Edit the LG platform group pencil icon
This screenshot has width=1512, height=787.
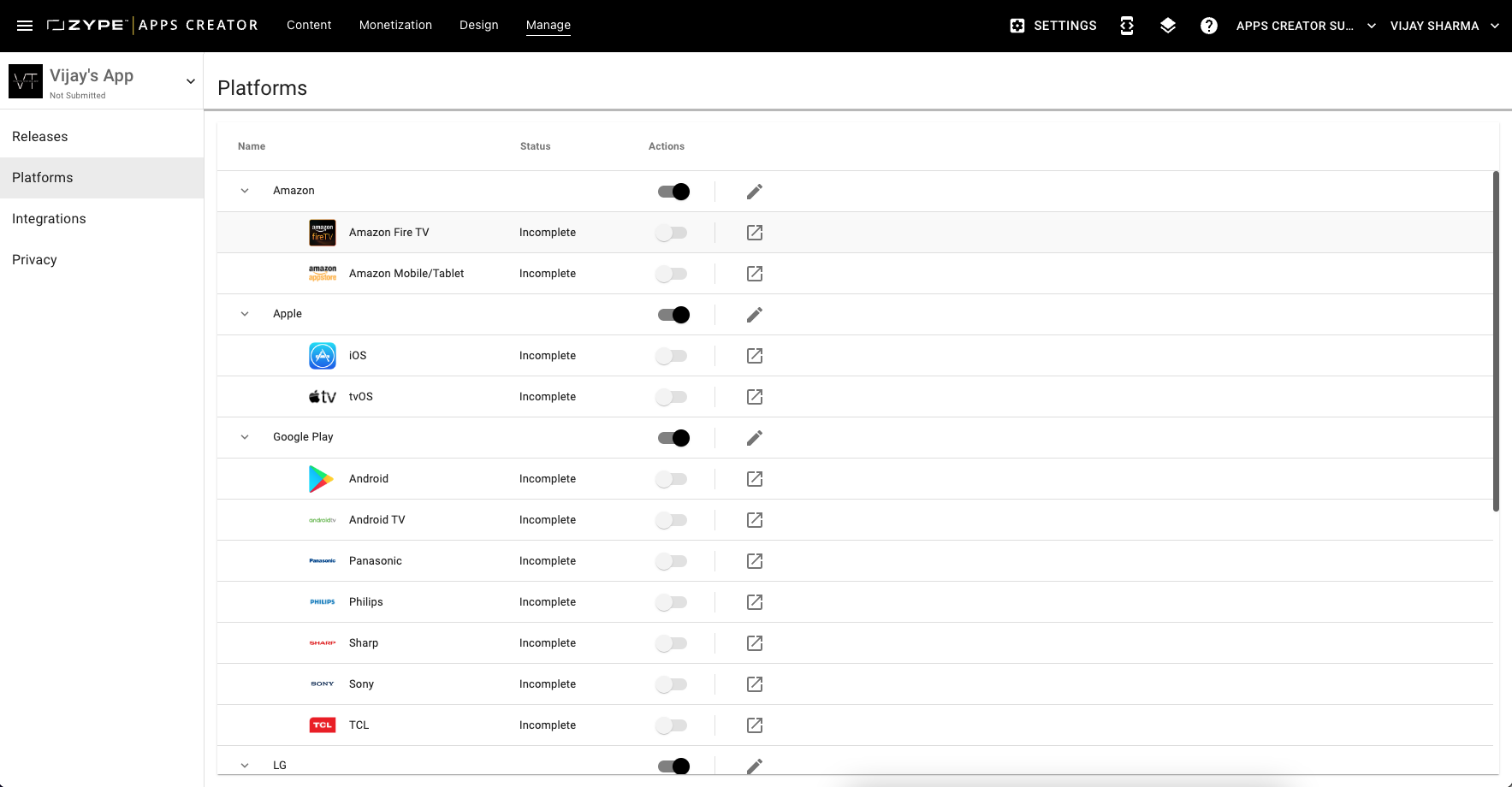tap(755, 766)
